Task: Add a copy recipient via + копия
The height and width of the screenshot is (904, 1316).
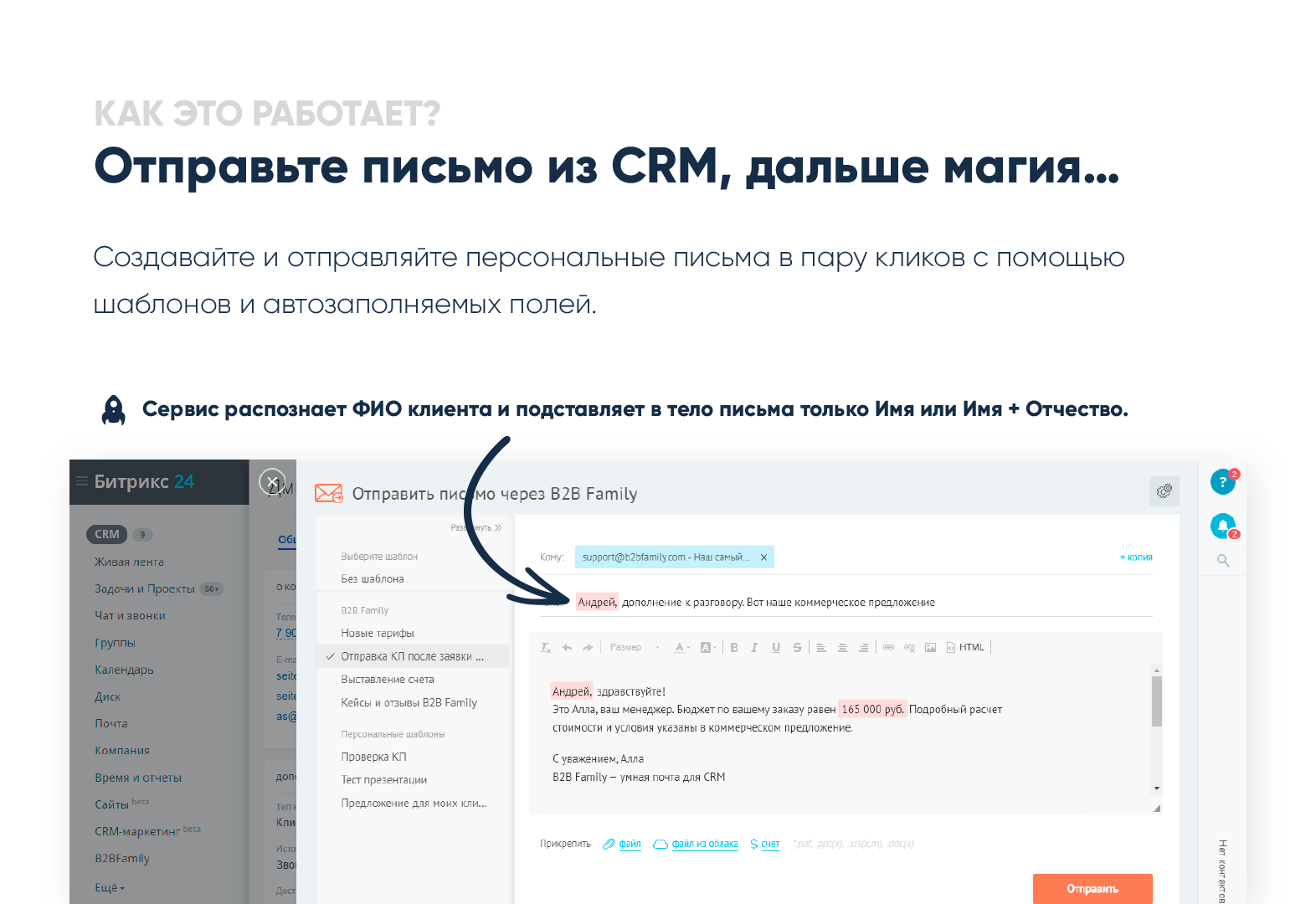Action: click(1136, 557)
